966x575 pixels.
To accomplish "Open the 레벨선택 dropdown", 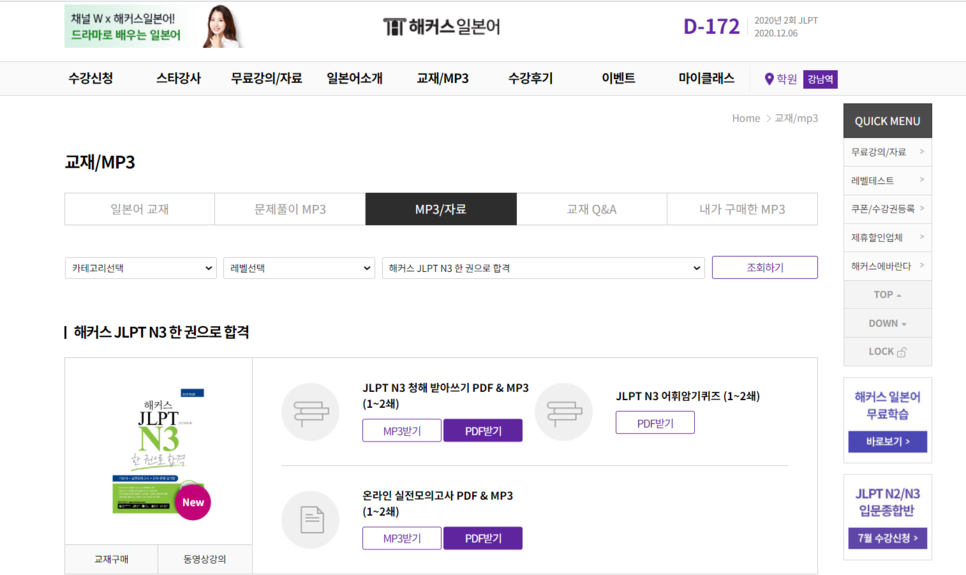I will pos(299,268).
